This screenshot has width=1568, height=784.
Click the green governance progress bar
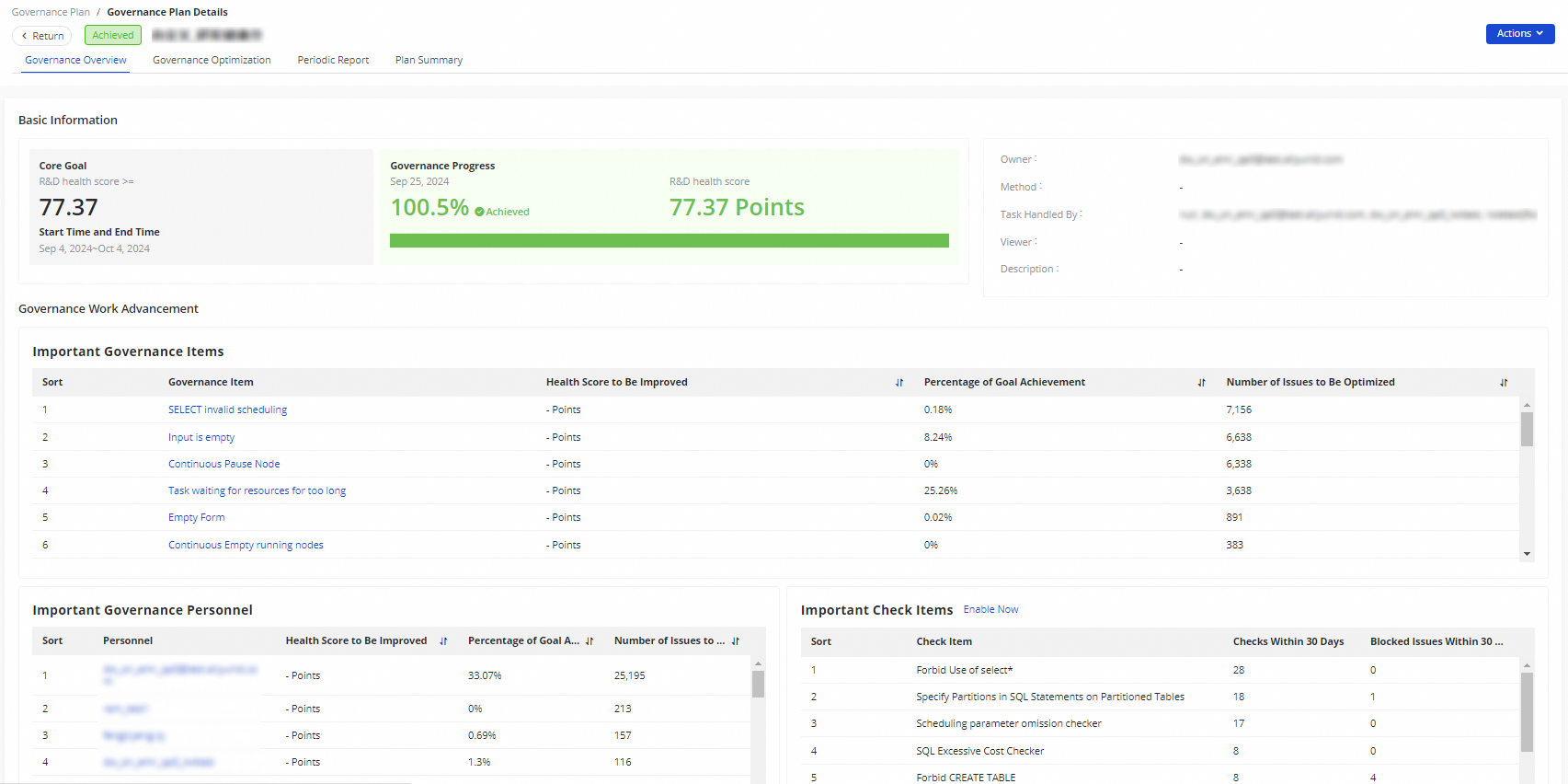coord(670,241)
